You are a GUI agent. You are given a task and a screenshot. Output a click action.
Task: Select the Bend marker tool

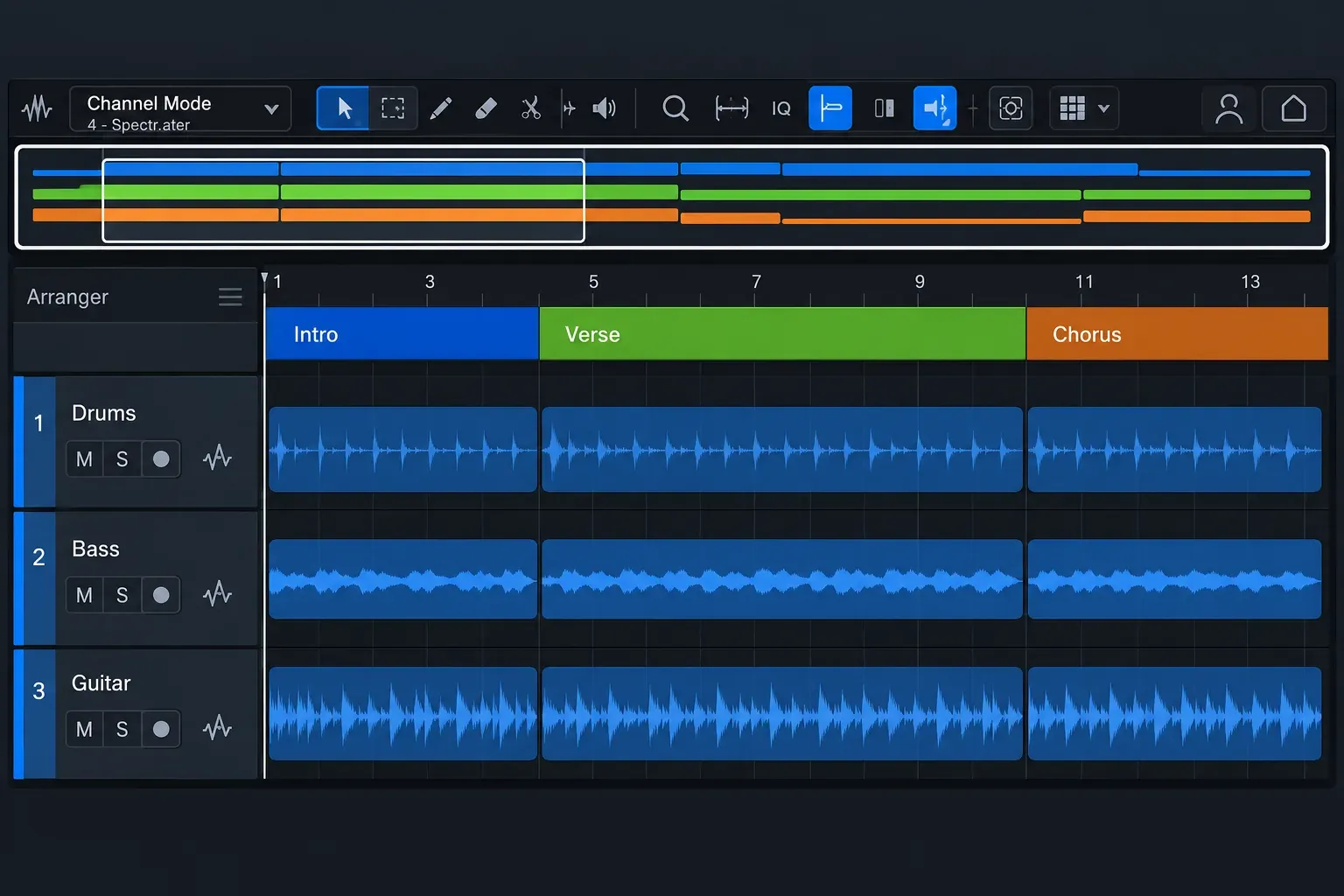click(570, 108)
